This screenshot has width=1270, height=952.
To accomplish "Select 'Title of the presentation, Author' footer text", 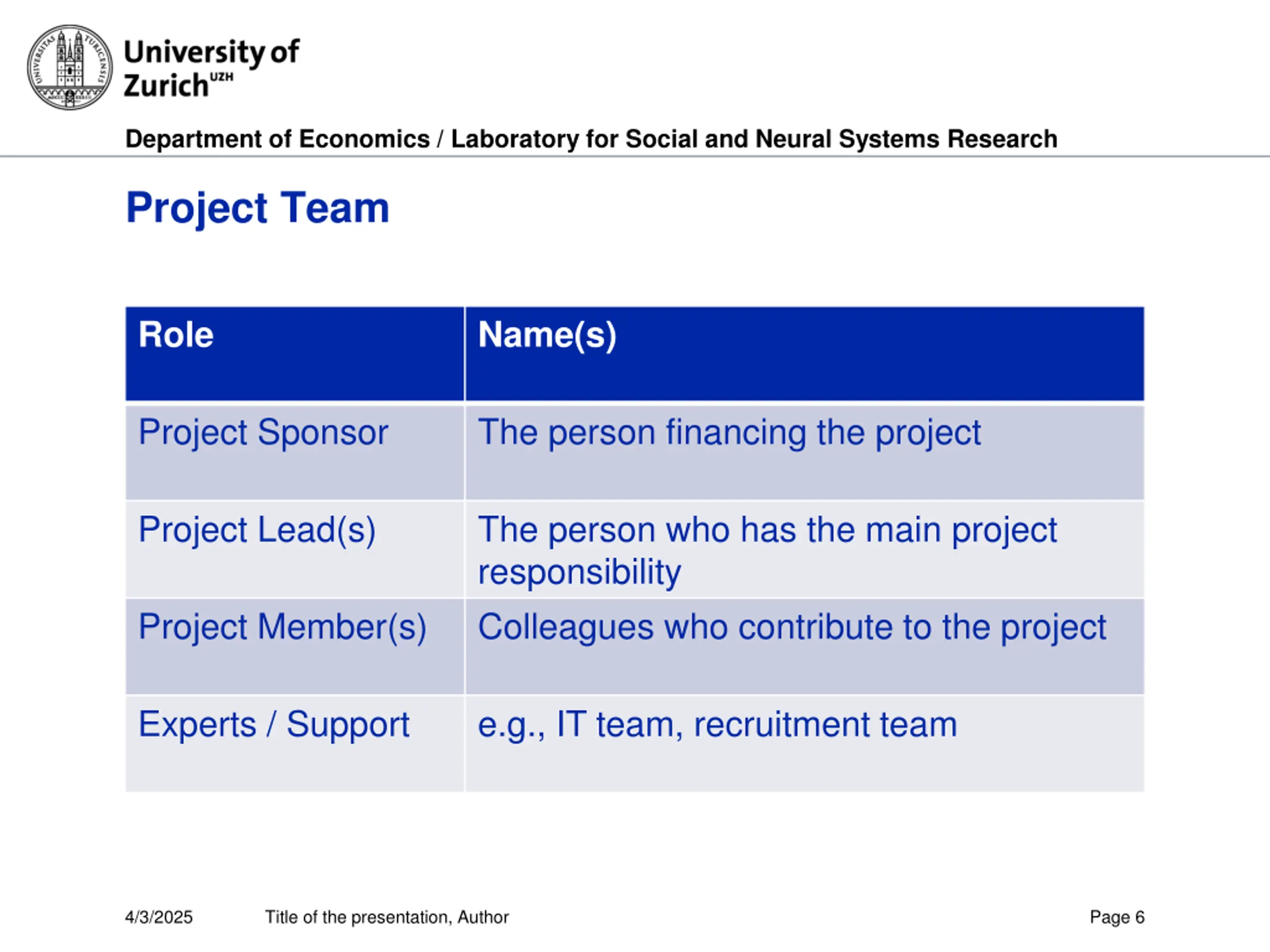I will [x=386, y=917].
